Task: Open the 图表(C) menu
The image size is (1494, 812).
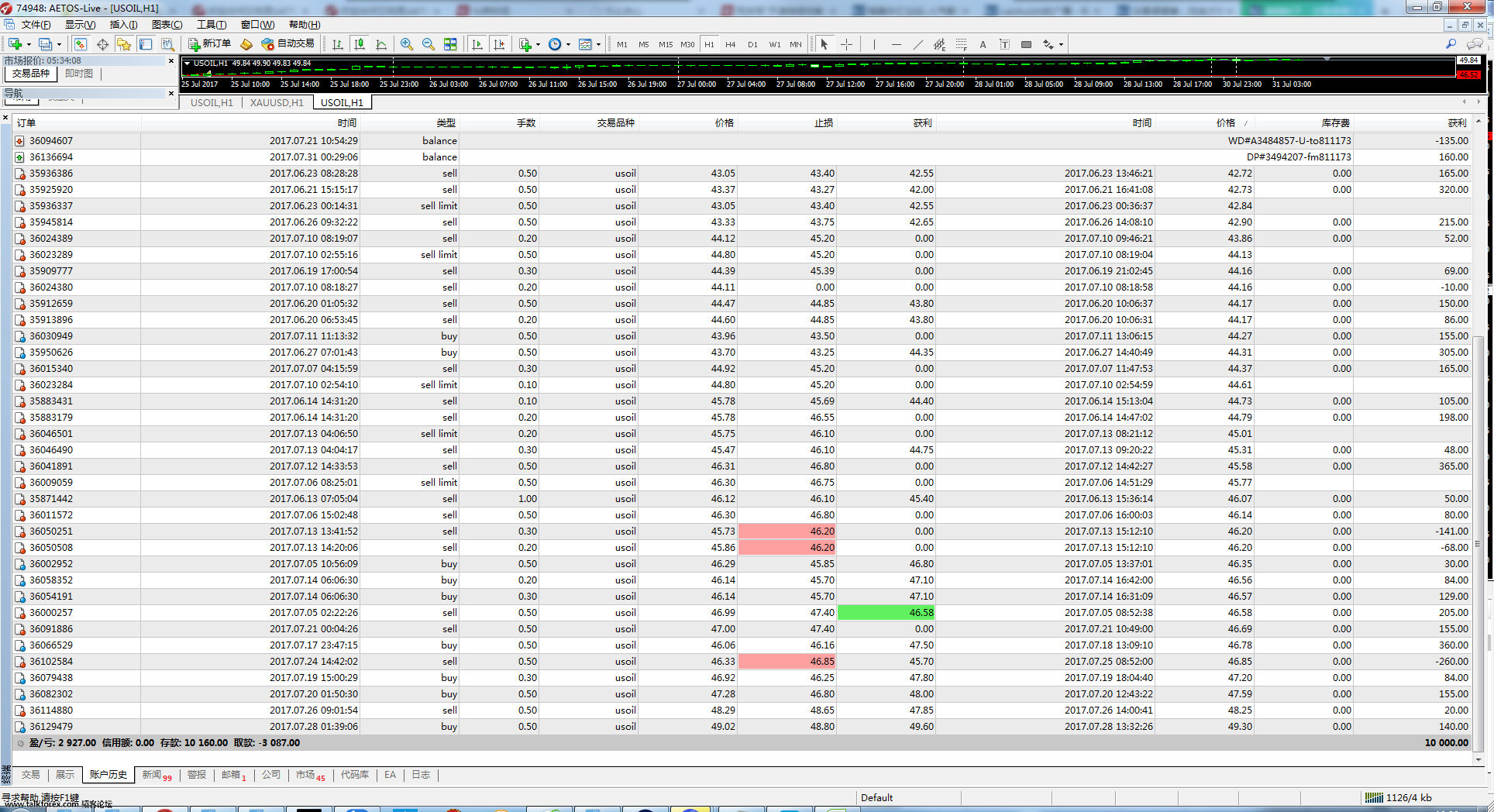Action: click(x=167, y=25)
